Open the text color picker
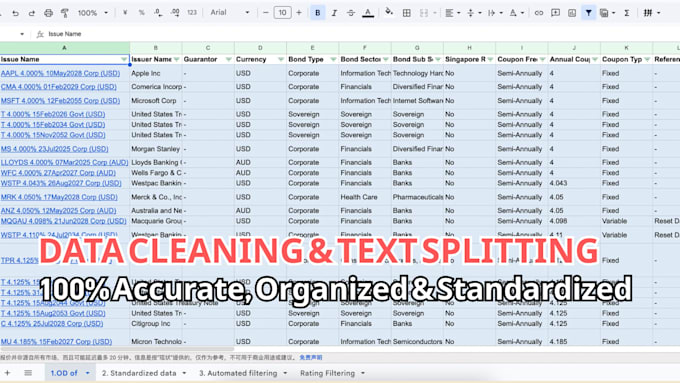 [x=368, y=13]
